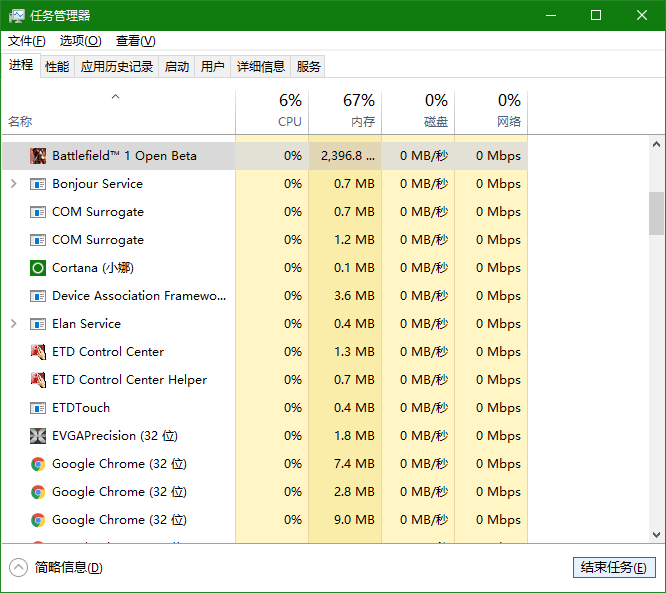Image resolution: width=666 pixels, height=593 pixels.
Task: Click the Bonjour Service process icon
Action: pos(38,184)
